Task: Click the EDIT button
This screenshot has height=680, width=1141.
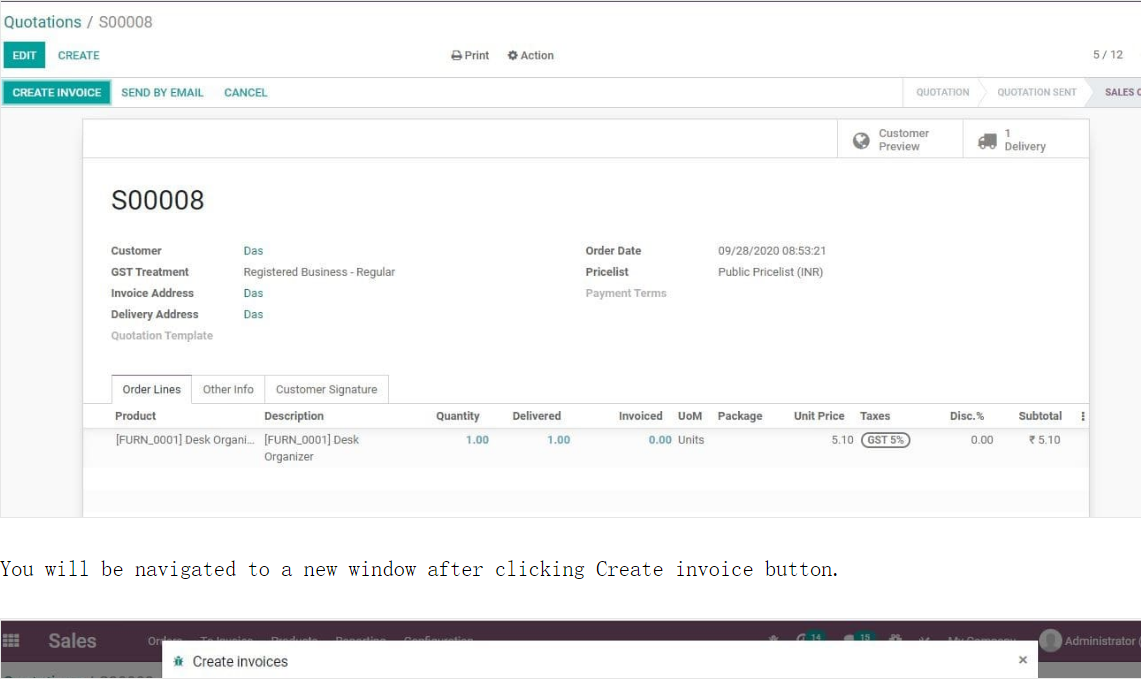Action: tap(24, 55)
